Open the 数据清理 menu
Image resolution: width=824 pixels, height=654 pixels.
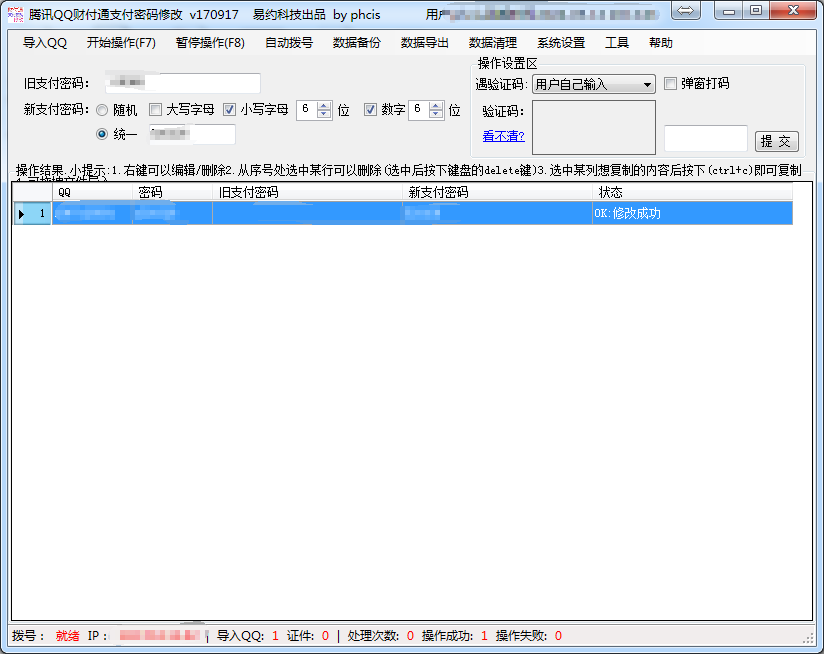tap(493, 43)
